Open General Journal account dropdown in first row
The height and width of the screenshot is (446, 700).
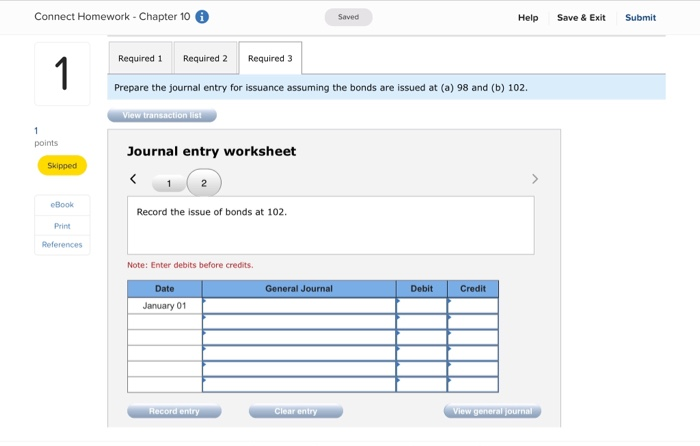(x=299, y=306)
